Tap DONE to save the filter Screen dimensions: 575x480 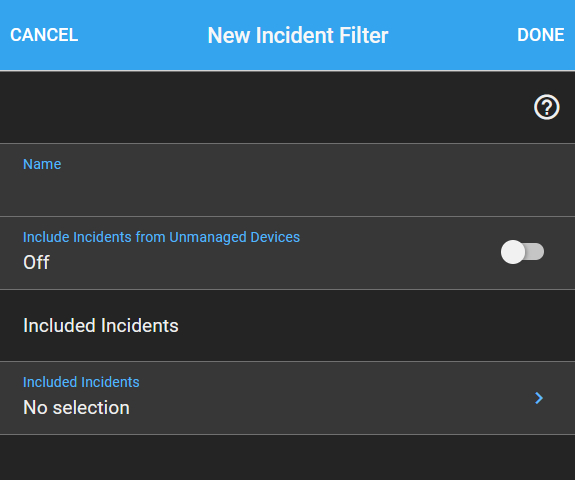click(x=541, y=35)
